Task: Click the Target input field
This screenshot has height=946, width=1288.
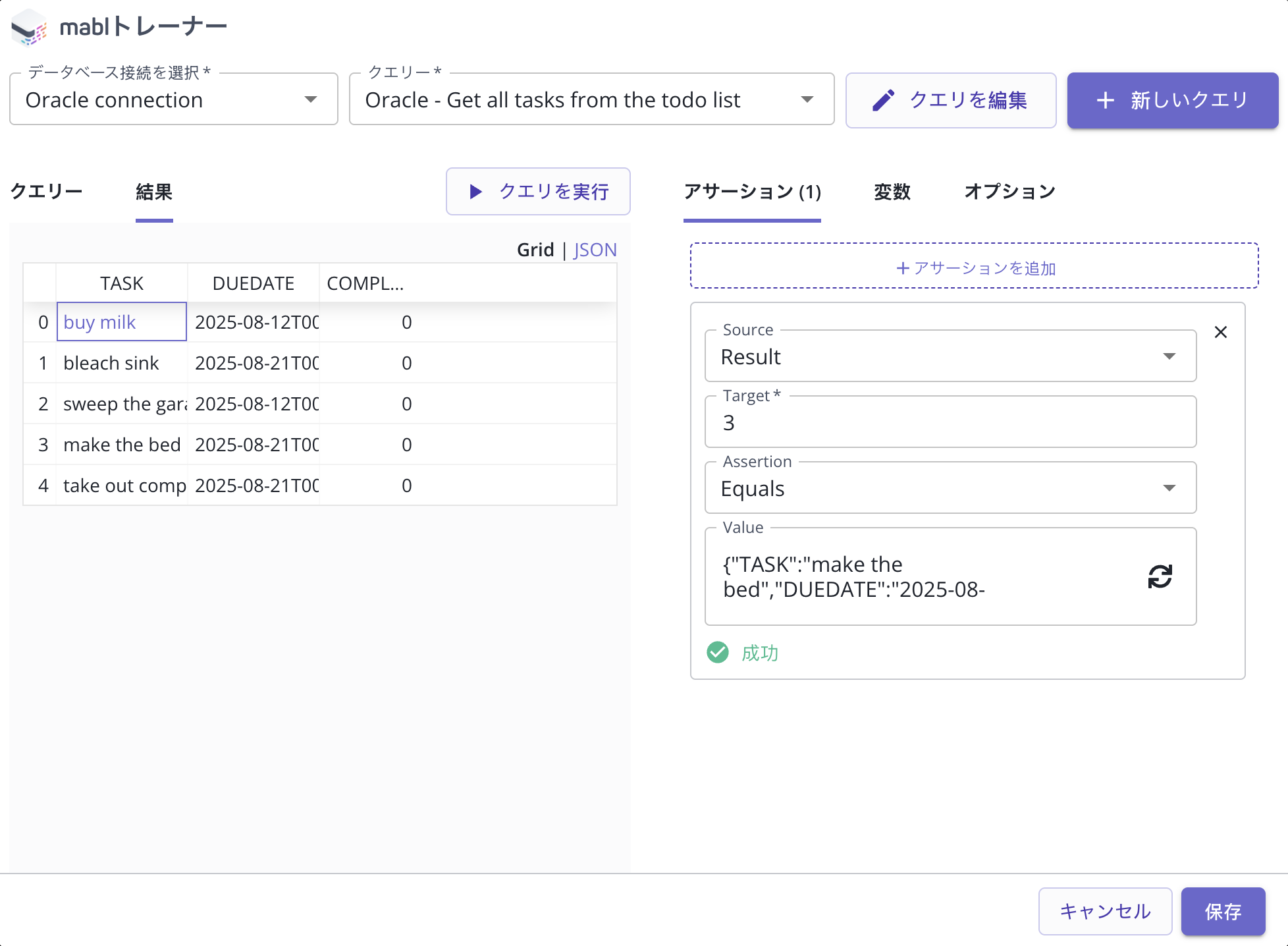Action: coord(950,422)
